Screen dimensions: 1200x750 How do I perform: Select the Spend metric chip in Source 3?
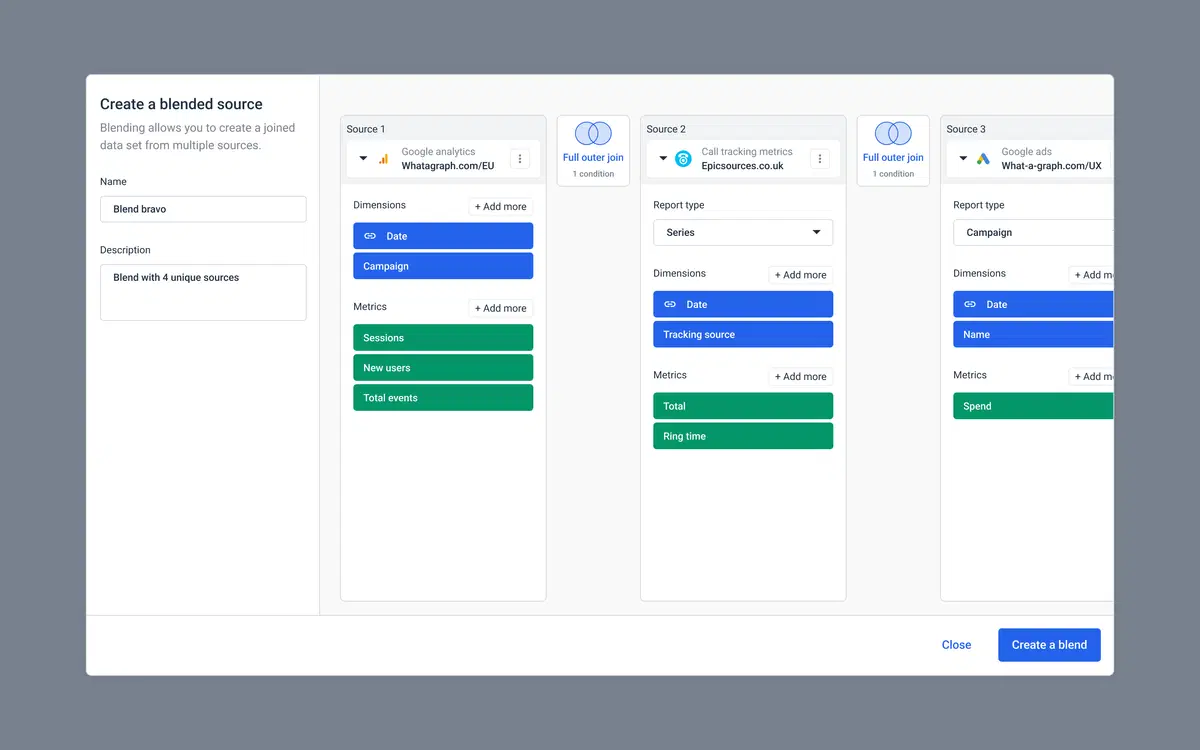(x=1030, y=405)
